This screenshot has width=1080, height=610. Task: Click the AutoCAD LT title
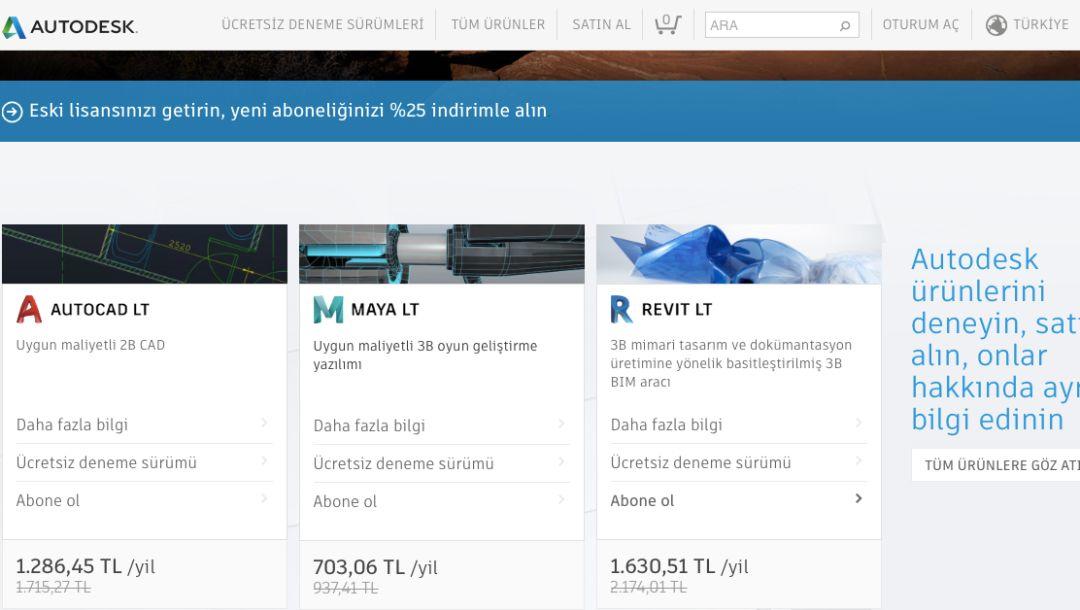click(x=100, y=310)
